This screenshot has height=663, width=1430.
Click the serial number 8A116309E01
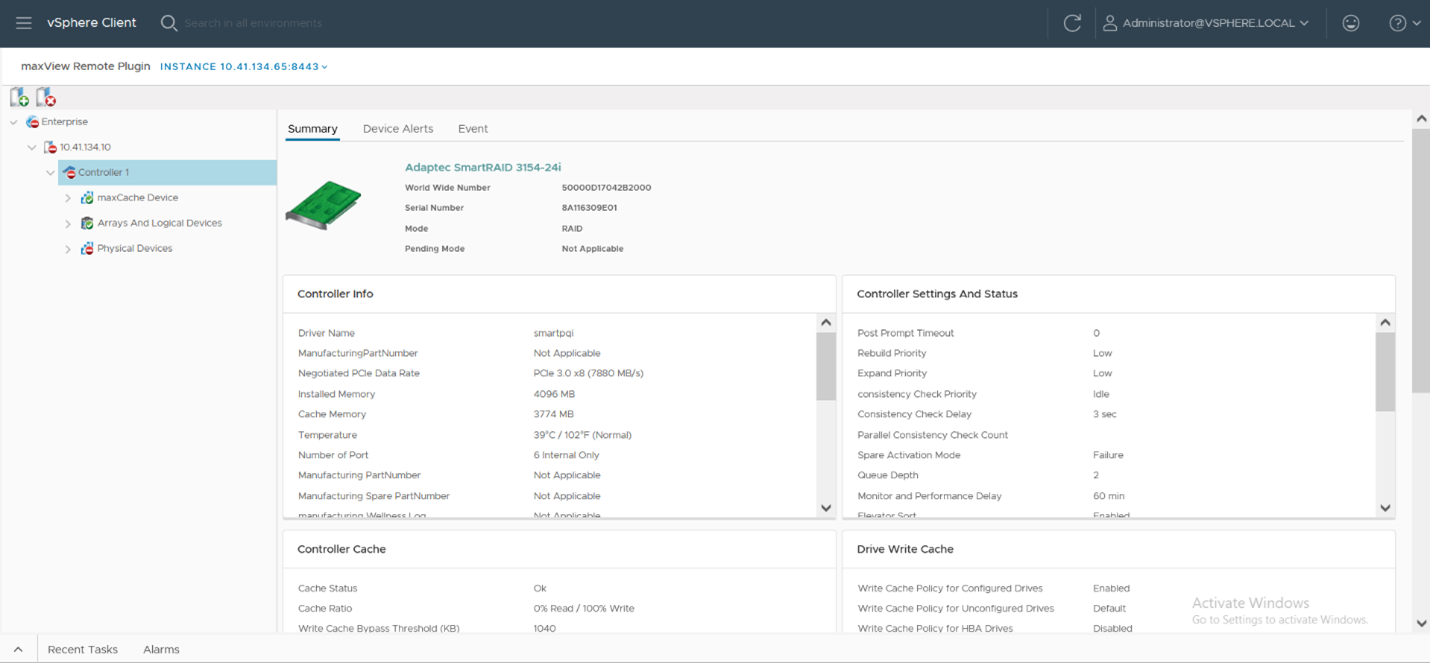pyautogui.click(x=589, y=208)
